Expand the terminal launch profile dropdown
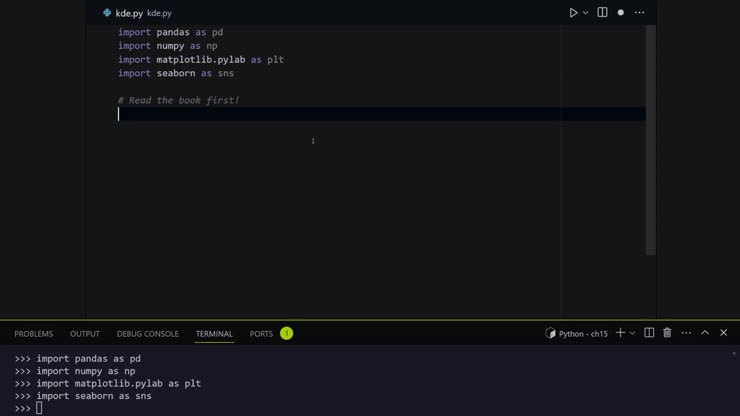 click(x=632, y=334)
